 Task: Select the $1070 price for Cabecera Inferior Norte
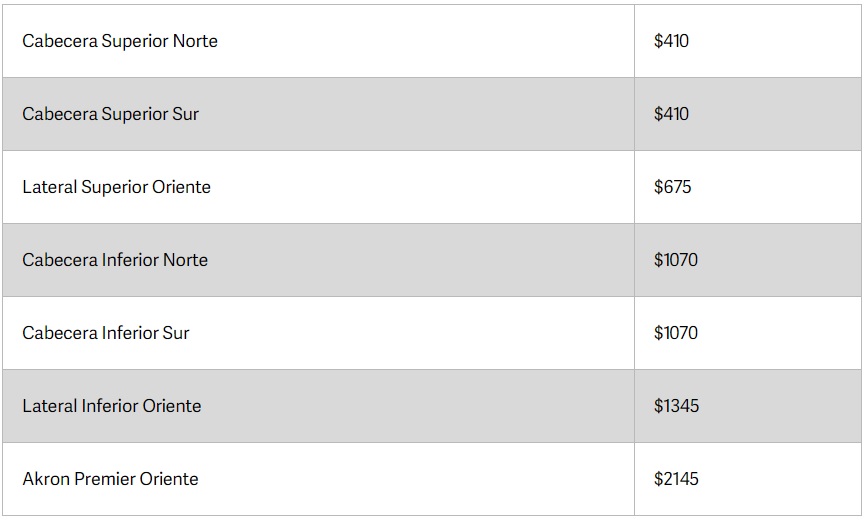click(x=676, y=260)
